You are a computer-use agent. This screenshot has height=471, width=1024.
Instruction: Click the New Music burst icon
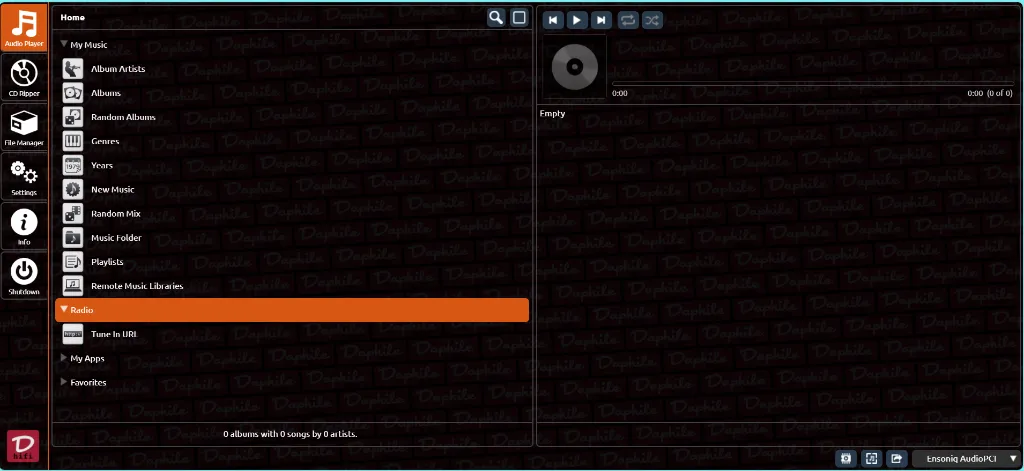pos(72,189)
